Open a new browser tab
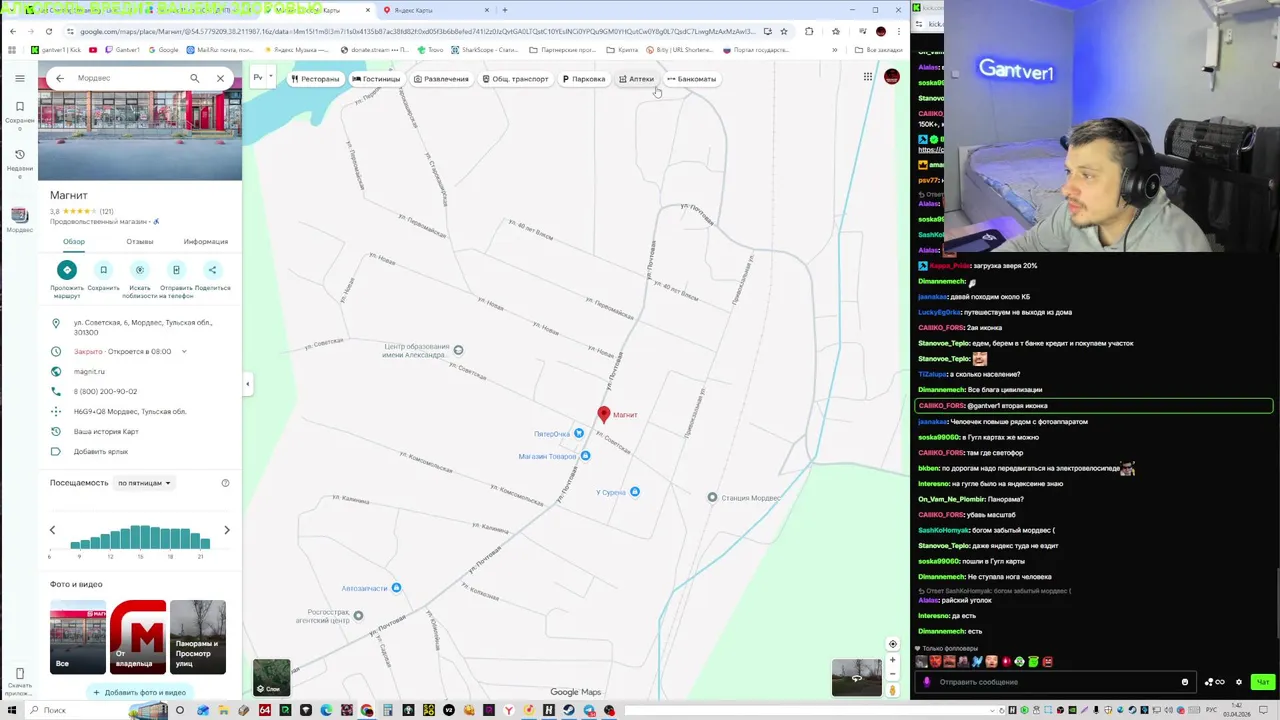 click(505, 10)
